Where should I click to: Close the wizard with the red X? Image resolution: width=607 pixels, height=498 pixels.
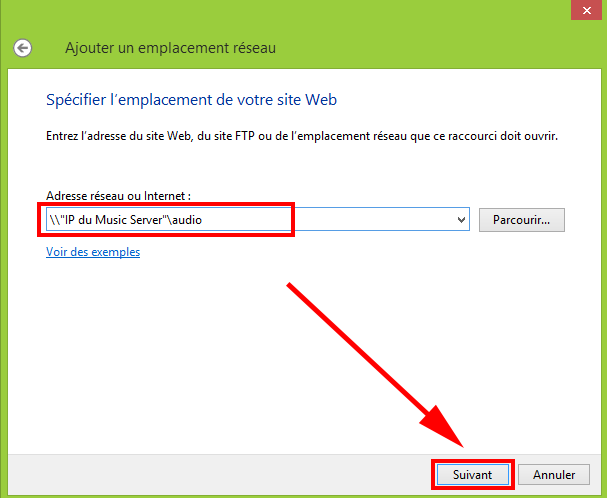(586, 10)
